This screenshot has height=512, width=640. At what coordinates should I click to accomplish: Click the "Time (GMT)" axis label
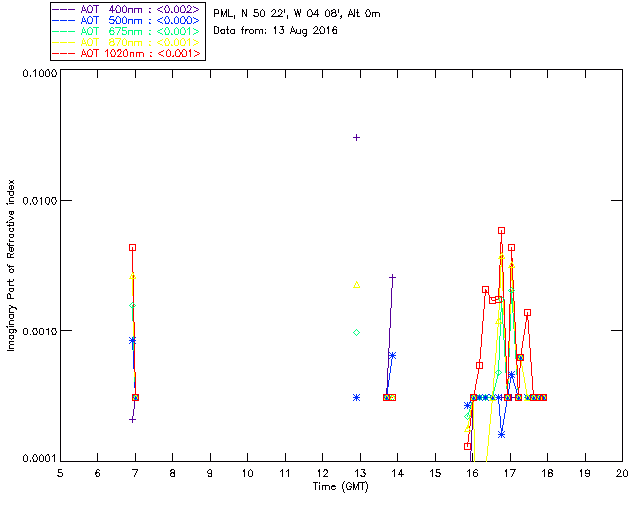pos(340,487)
